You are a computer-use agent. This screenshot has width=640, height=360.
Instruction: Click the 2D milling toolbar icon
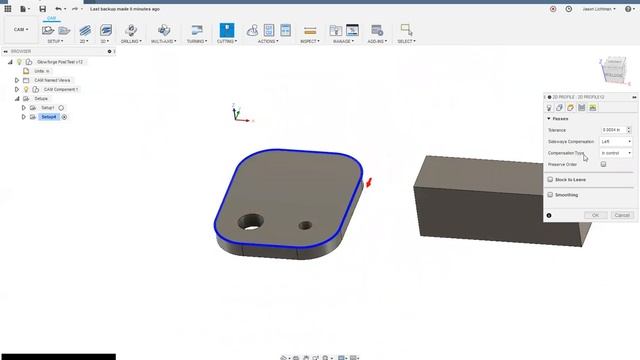pos(85,30)
